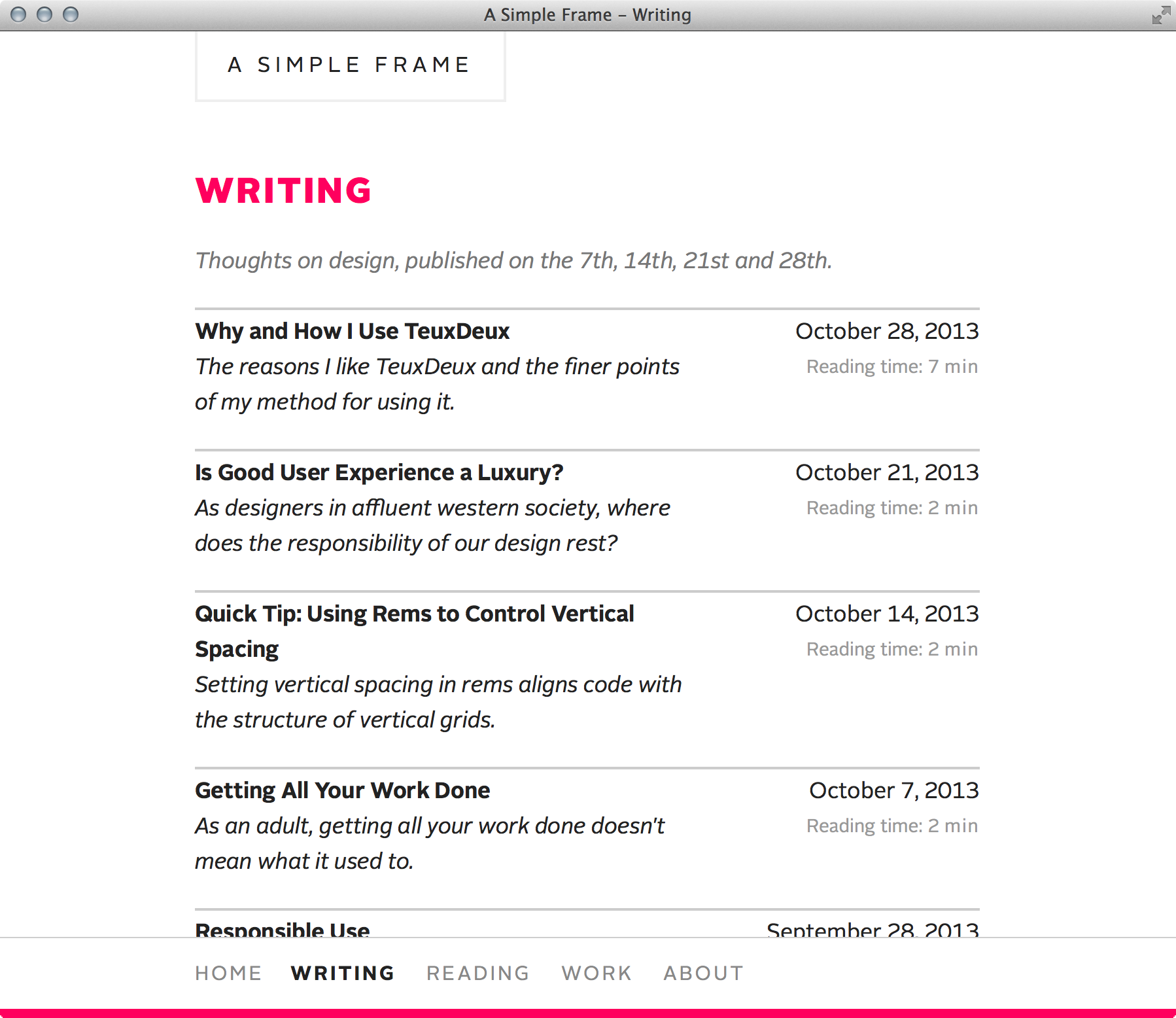Viewport: 1176px width, 1018px height.
Task: Click the October 7, 2013 date
Action: [x=893, y=790]
